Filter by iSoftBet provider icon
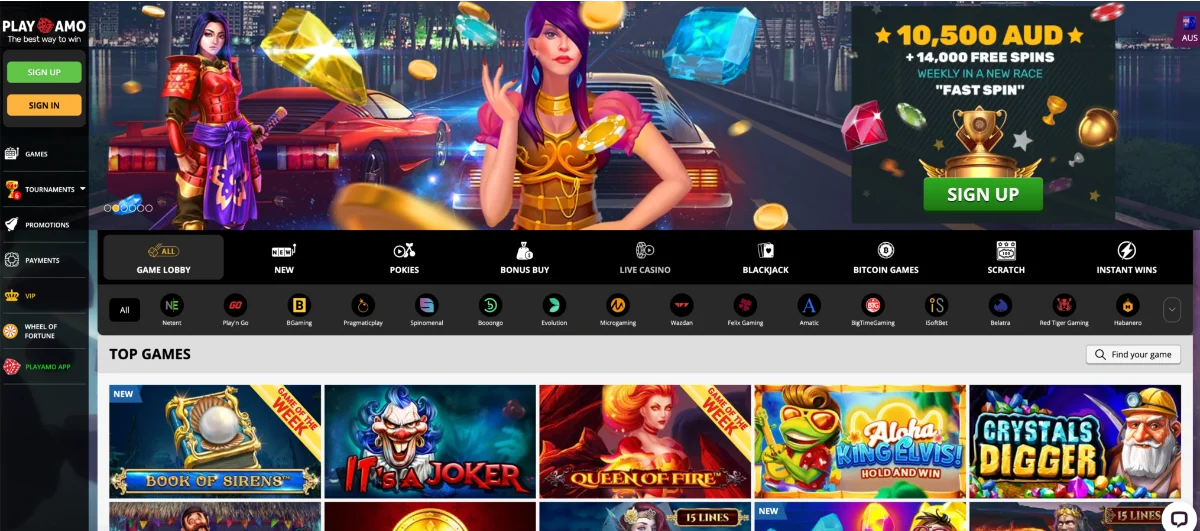1200x531 pixels. pyautogui.click(x=937, y=305)
